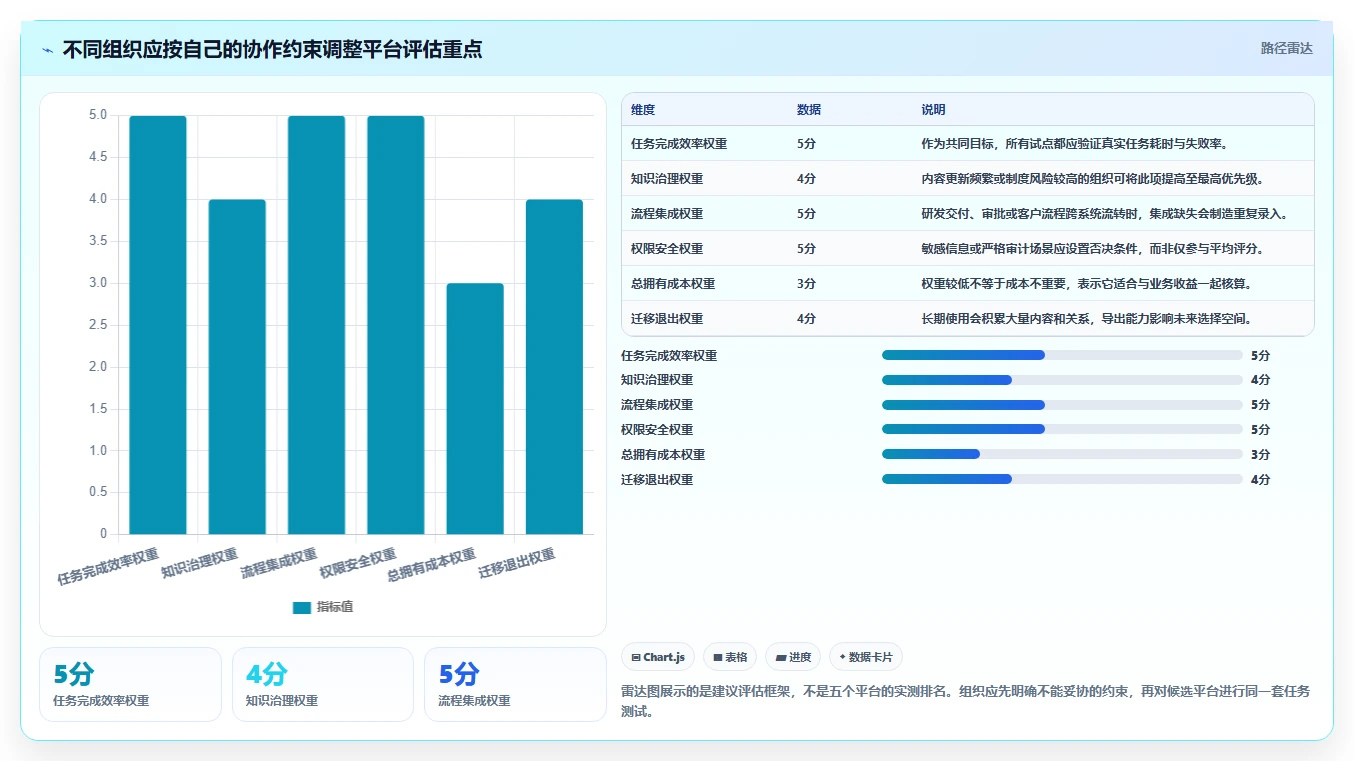Click the description starting 研发交付
This screenshot has height=761, width=1354.
(x=1105, y=214)
